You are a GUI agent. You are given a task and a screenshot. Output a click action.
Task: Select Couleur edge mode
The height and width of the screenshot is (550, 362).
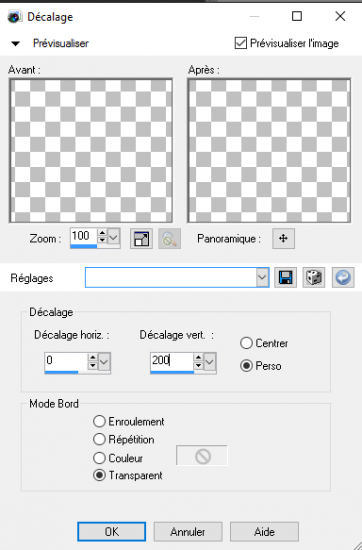(x=99, y=458)
